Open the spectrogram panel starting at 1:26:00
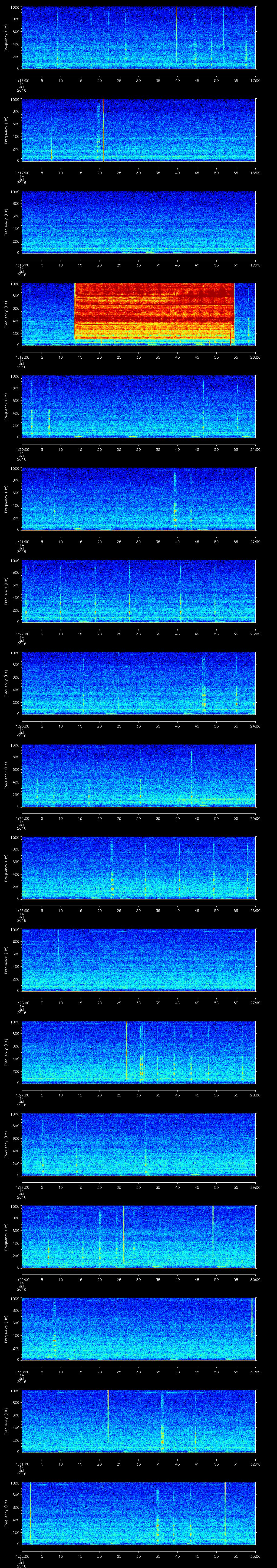Screen dimensions: 277x1568 138,960
